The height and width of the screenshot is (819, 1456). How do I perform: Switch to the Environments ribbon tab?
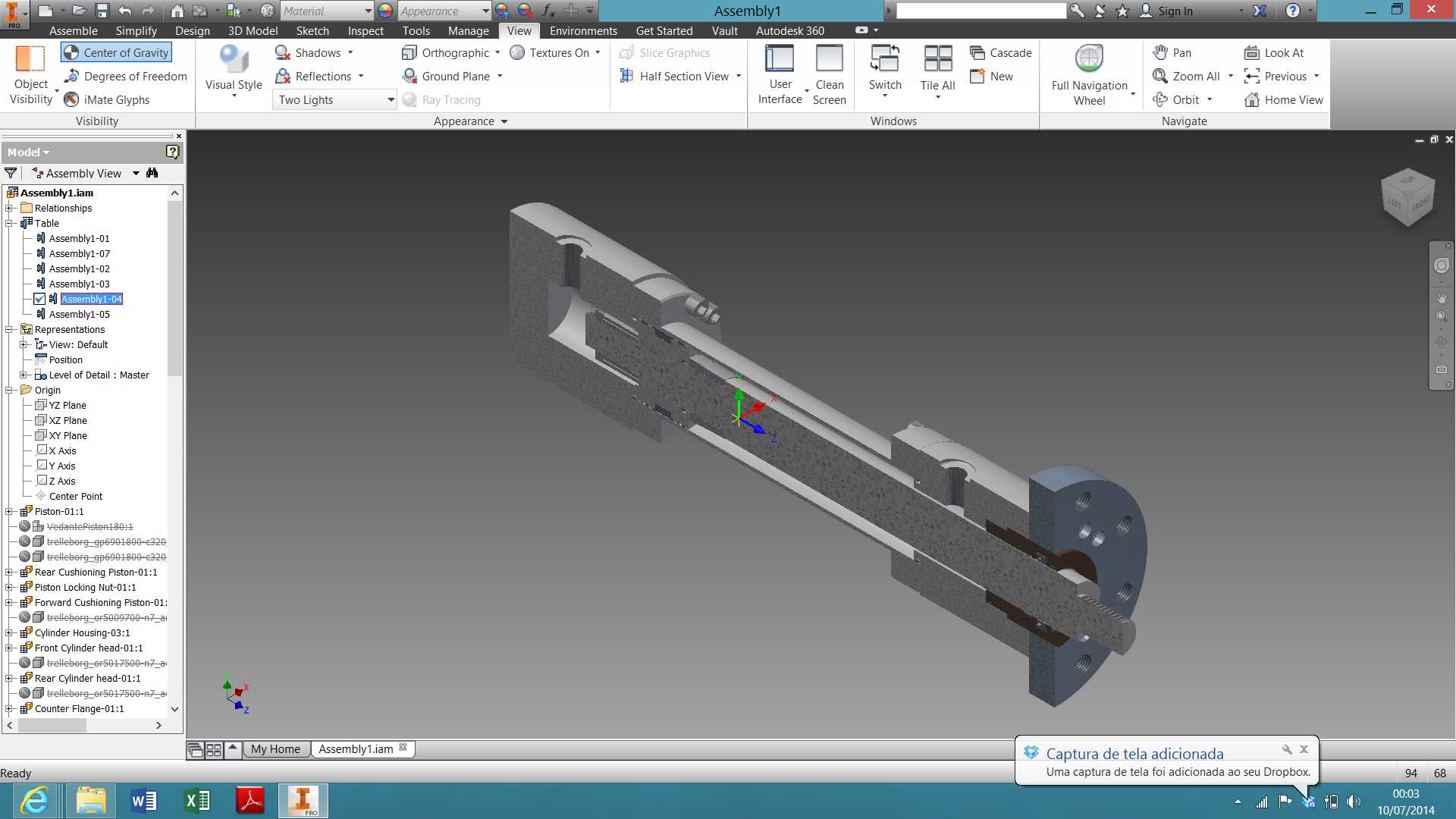click(583, 30)
